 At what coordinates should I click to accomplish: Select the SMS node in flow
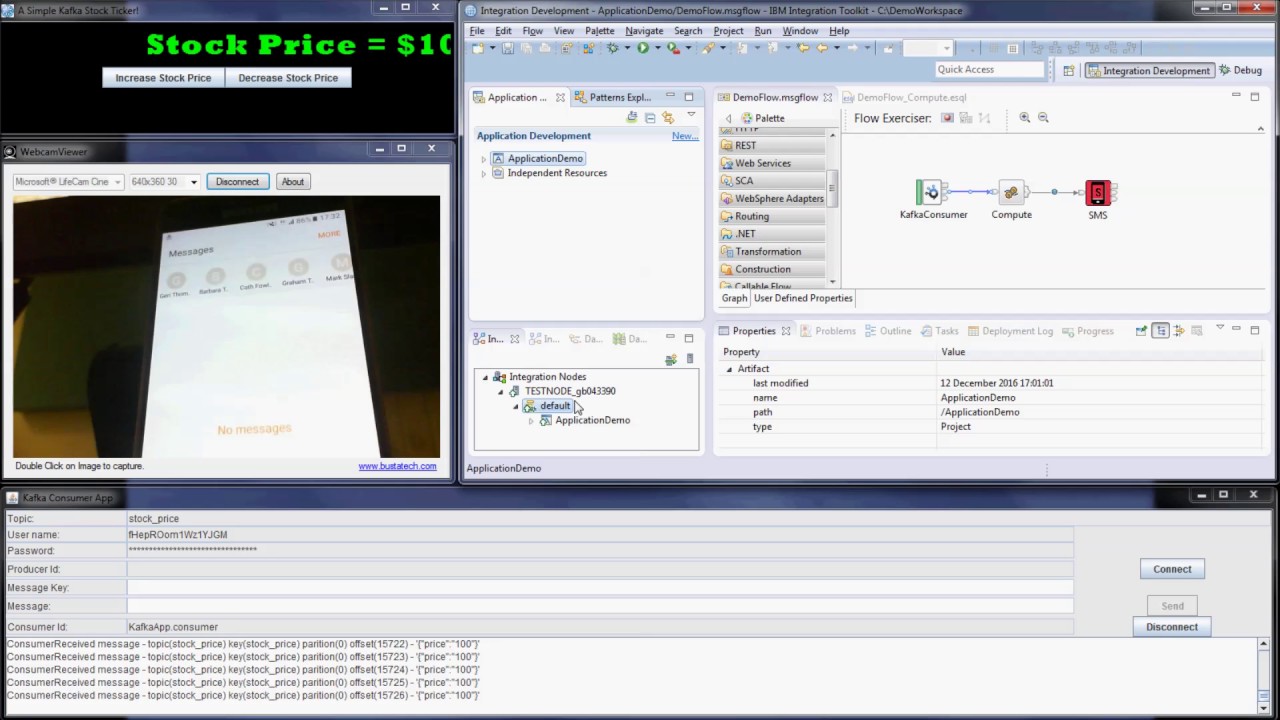tap(1098, 193)
